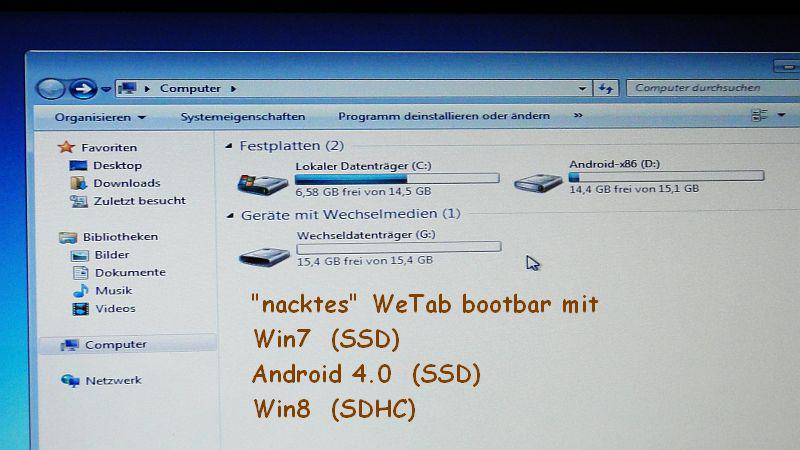Click the Favoriten star icon

(x=66, y=147)
